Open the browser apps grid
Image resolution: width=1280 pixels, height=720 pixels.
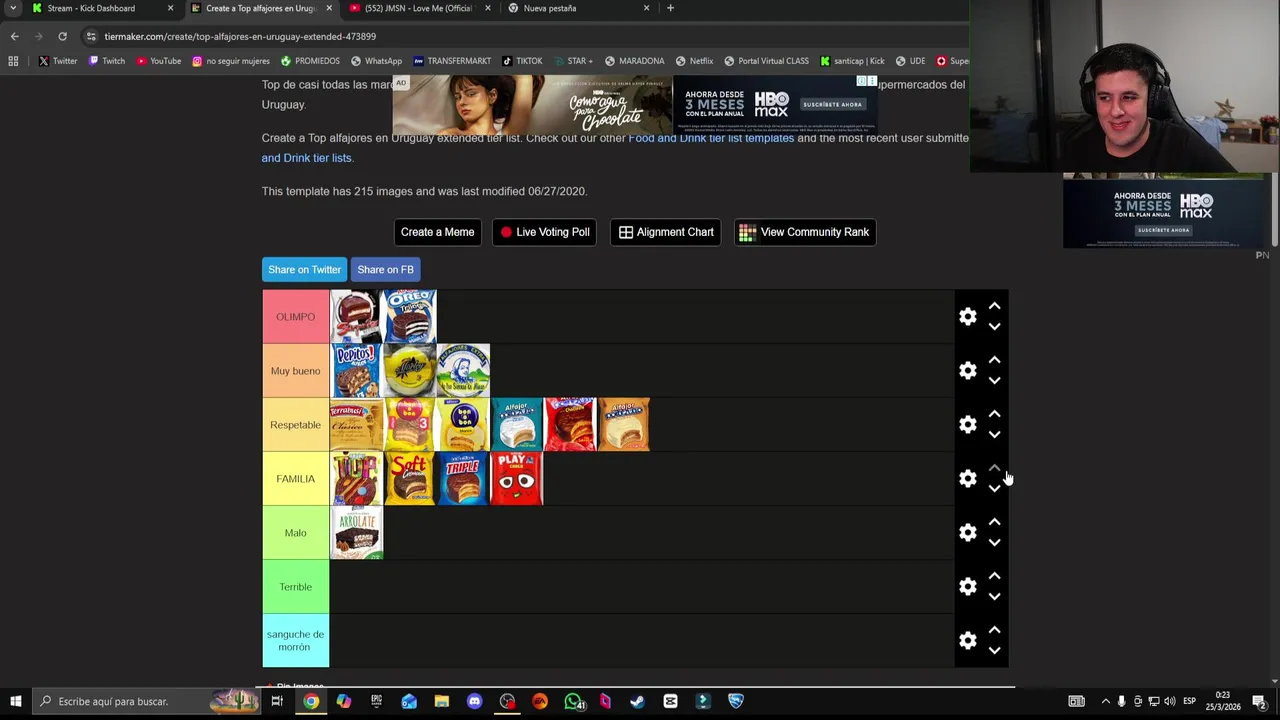click(x=13, y=61)
